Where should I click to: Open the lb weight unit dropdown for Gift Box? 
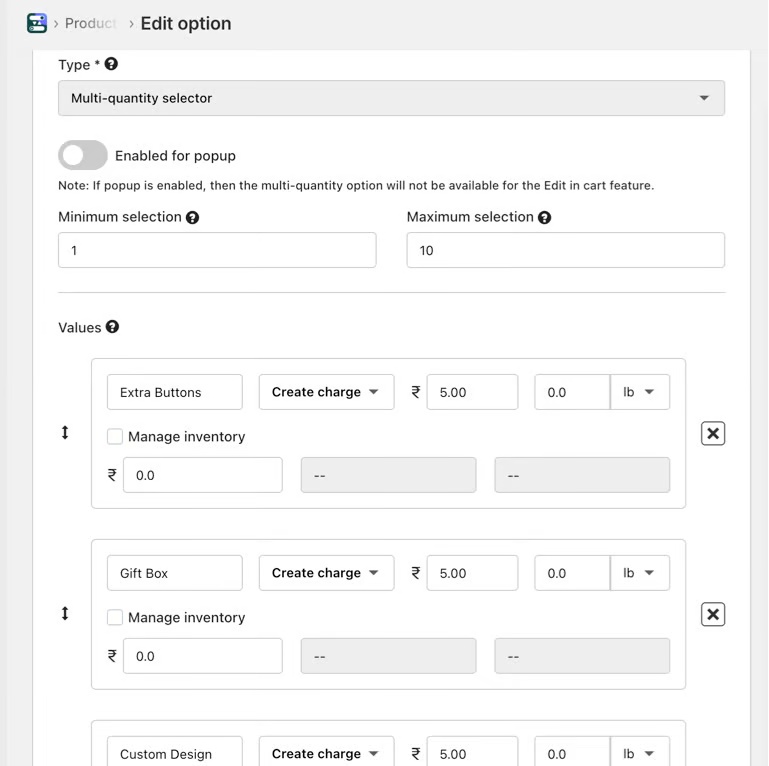tap(640, 573)
